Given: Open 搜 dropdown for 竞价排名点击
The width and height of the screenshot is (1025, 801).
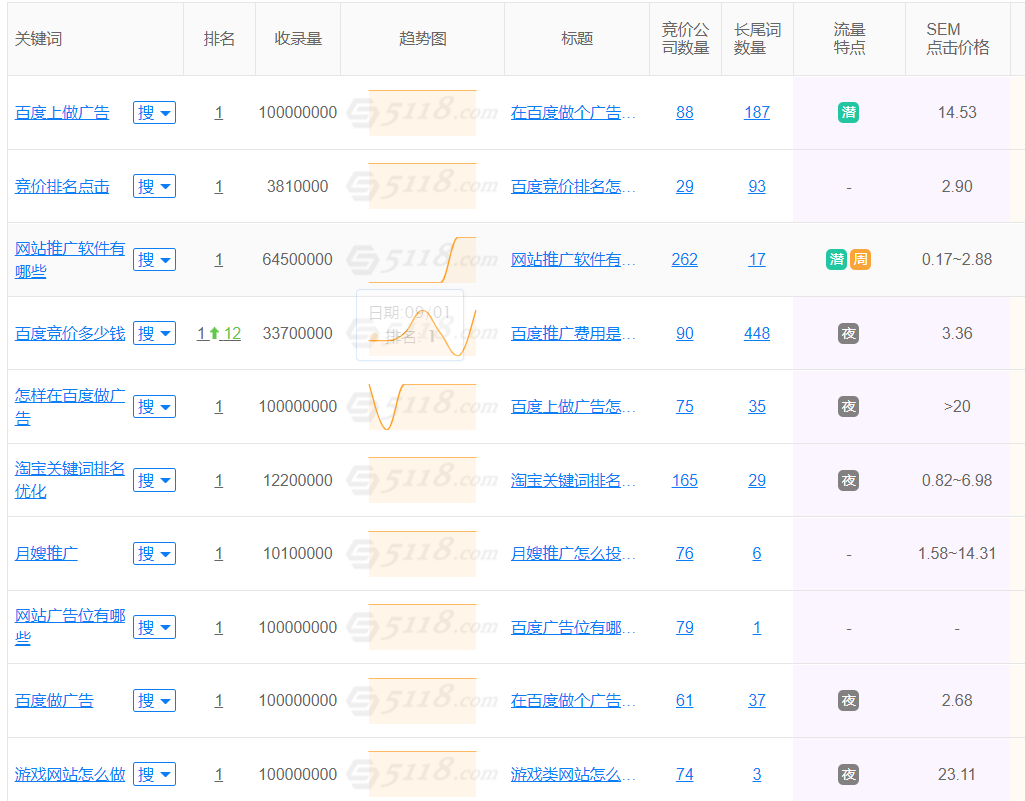Looking at the screenshot, I should [154, 186].
